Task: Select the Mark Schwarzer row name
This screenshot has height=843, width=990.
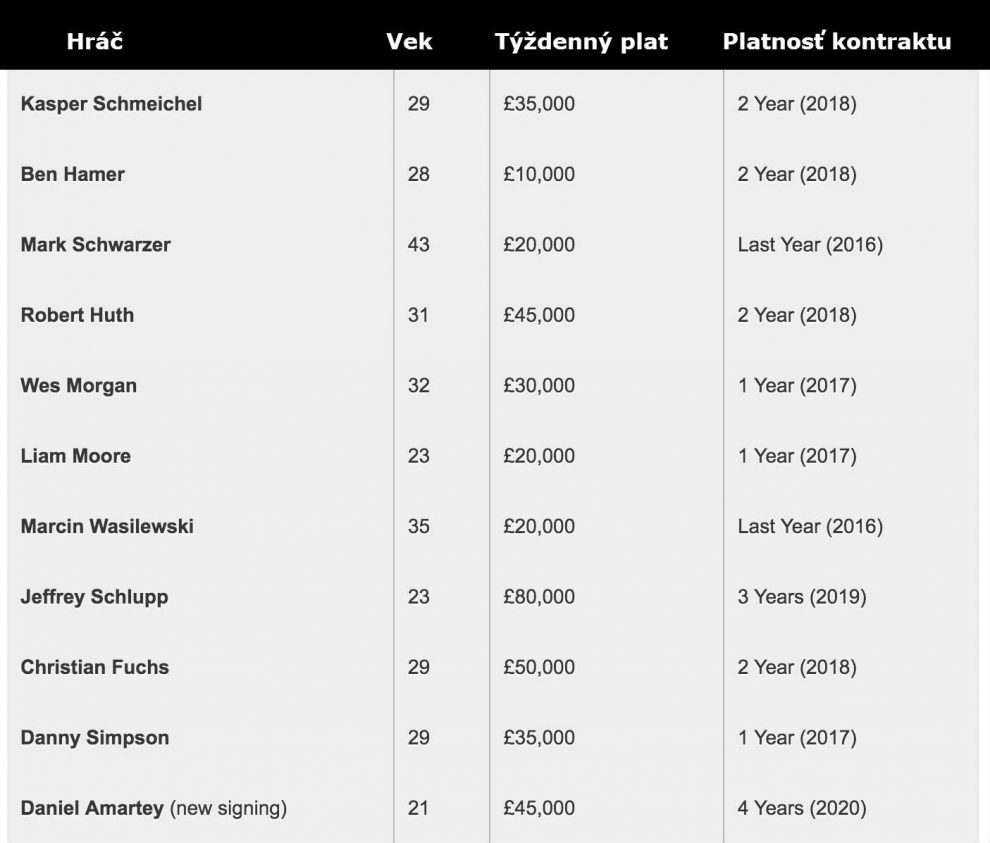Action: [x=95, y=244]
